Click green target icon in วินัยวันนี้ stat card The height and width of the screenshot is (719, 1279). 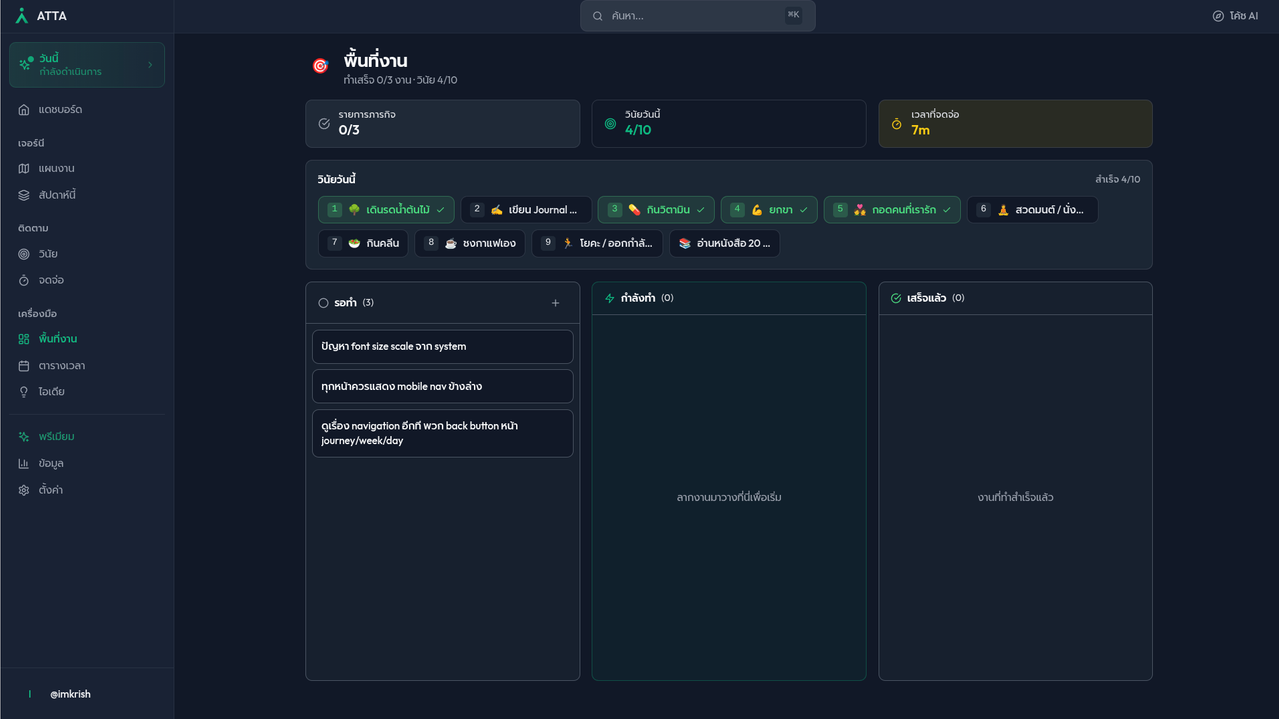pyautogui.click(x=610, y=124)
